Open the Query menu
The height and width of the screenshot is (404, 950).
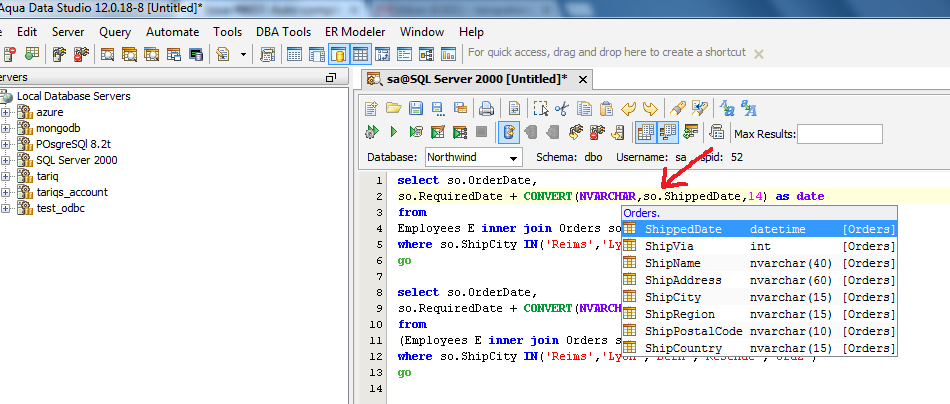click(x=115, y=32)
